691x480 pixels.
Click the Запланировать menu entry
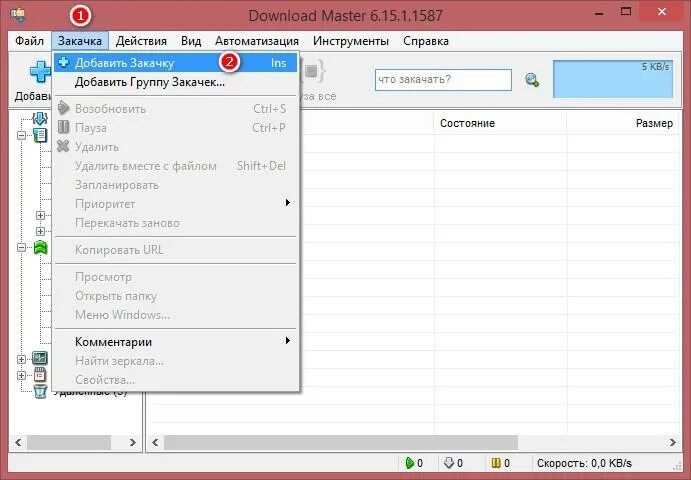pos(175,185)
